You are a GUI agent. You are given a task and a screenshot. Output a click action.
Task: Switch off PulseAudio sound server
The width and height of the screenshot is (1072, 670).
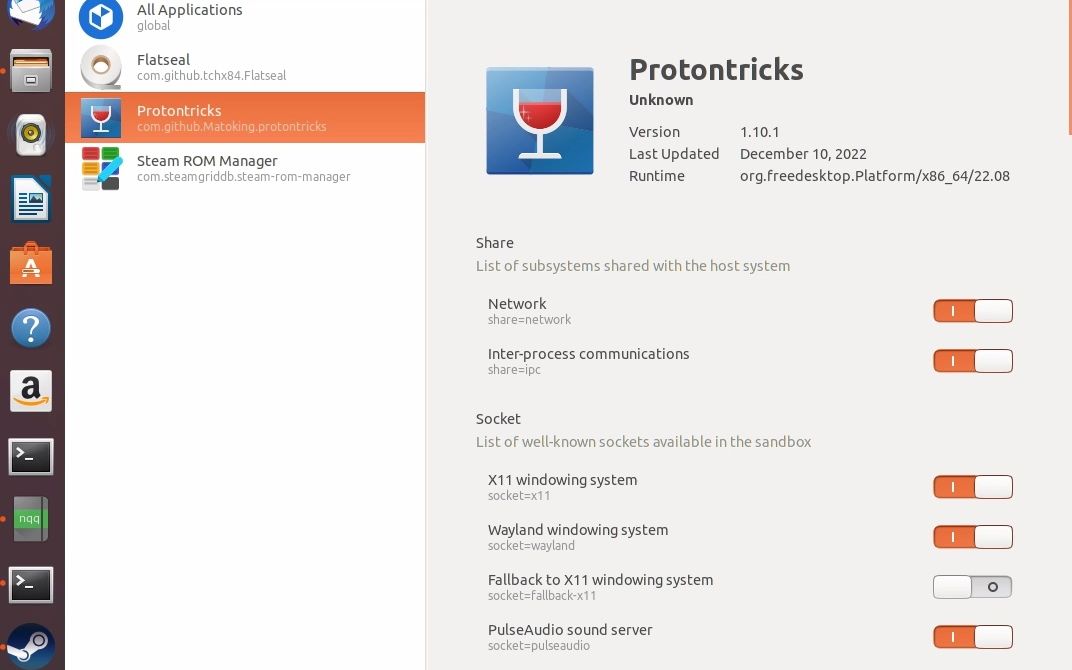972,637
